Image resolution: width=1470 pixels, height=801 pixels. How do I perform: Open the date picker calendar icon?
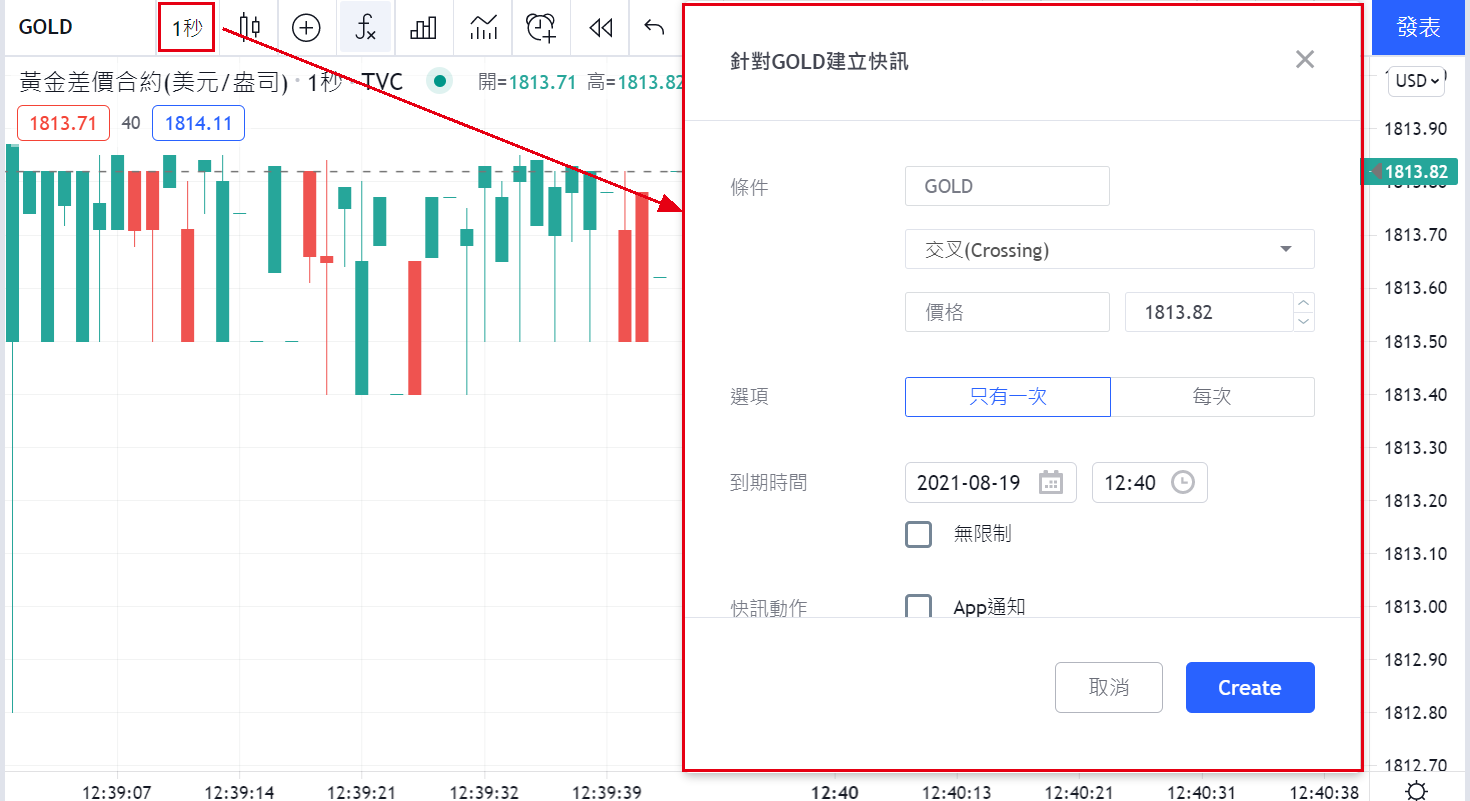click(1051, 483)
